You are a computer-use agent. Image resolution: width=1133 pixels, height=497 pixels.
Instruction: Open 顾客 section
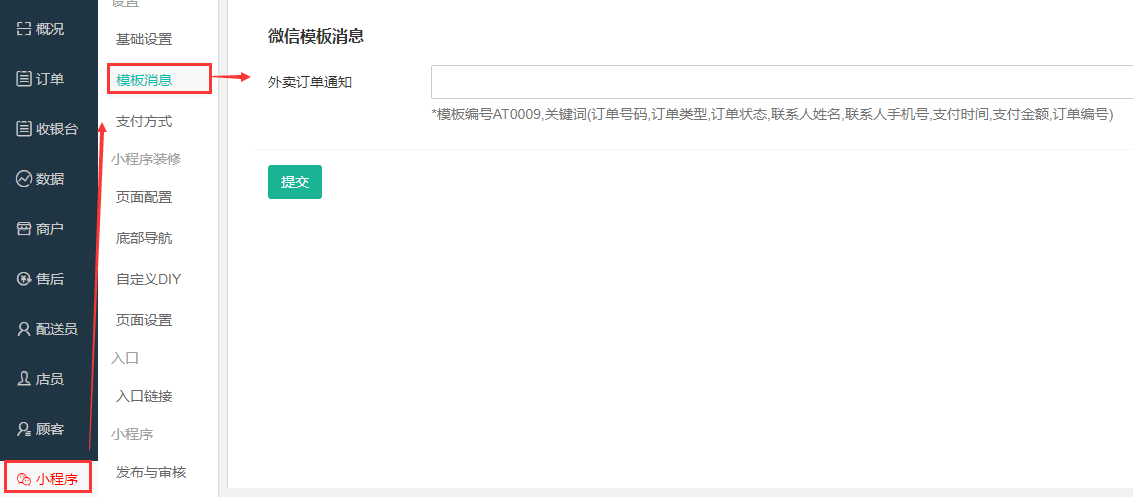48,429
